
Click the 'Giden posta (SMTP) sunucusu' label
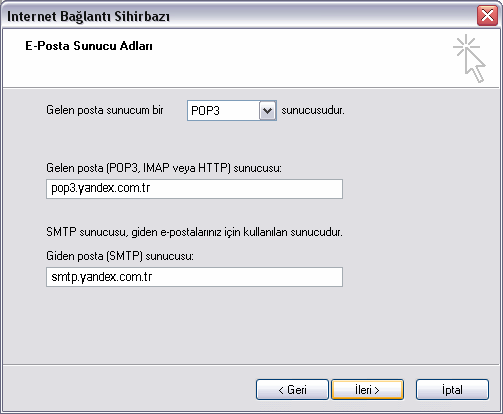pyautogui.click(x=120, y=256)
